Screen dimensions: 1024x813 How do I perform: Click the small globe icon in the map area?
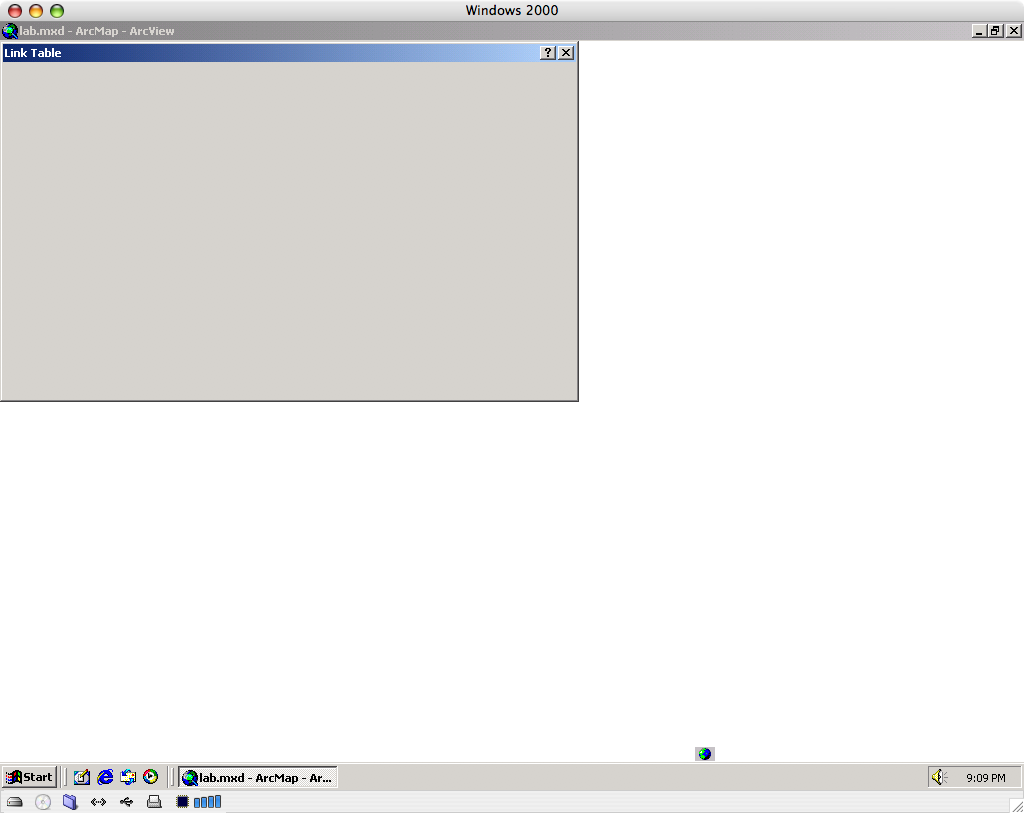[705, 754]
